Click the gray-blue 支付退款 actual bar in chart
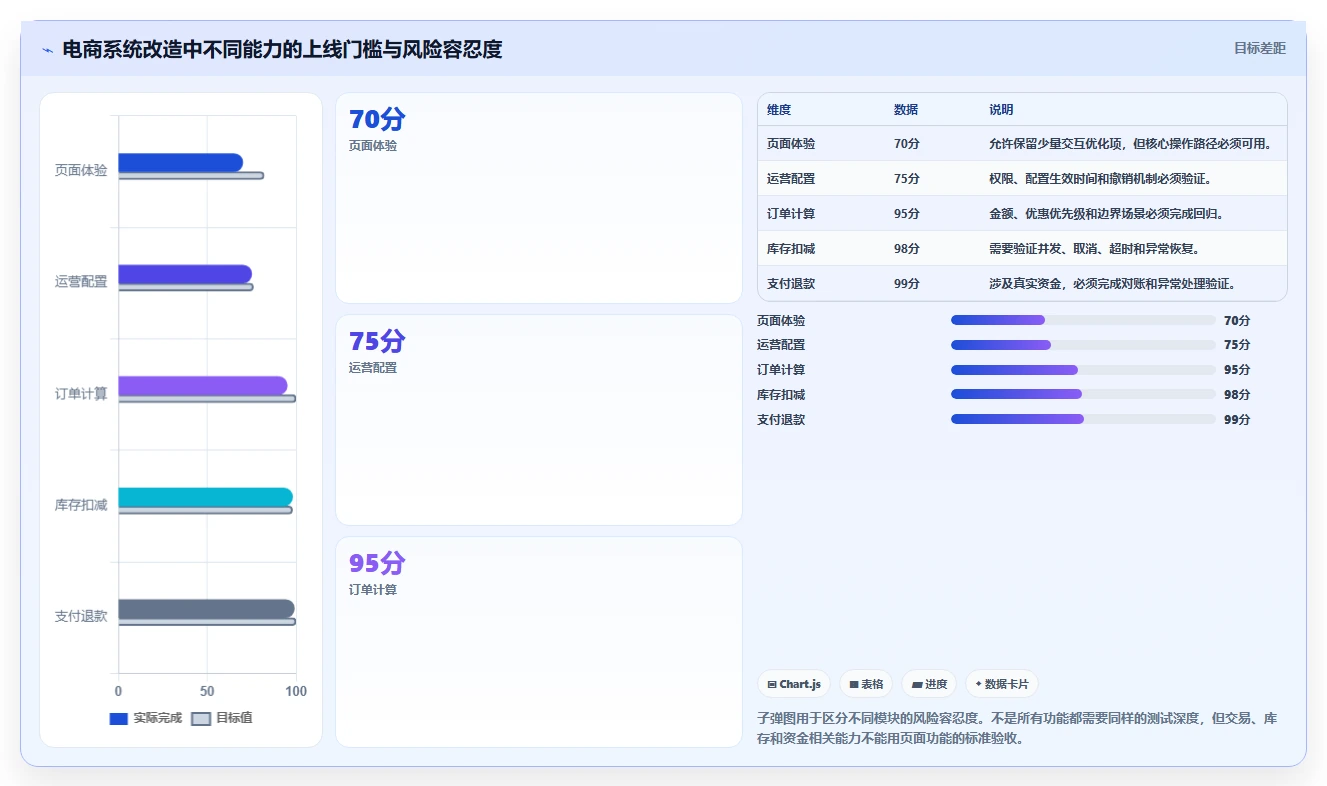Viewport: 1327px width, 786px height. pyautogui.click(x=207, y=609)
